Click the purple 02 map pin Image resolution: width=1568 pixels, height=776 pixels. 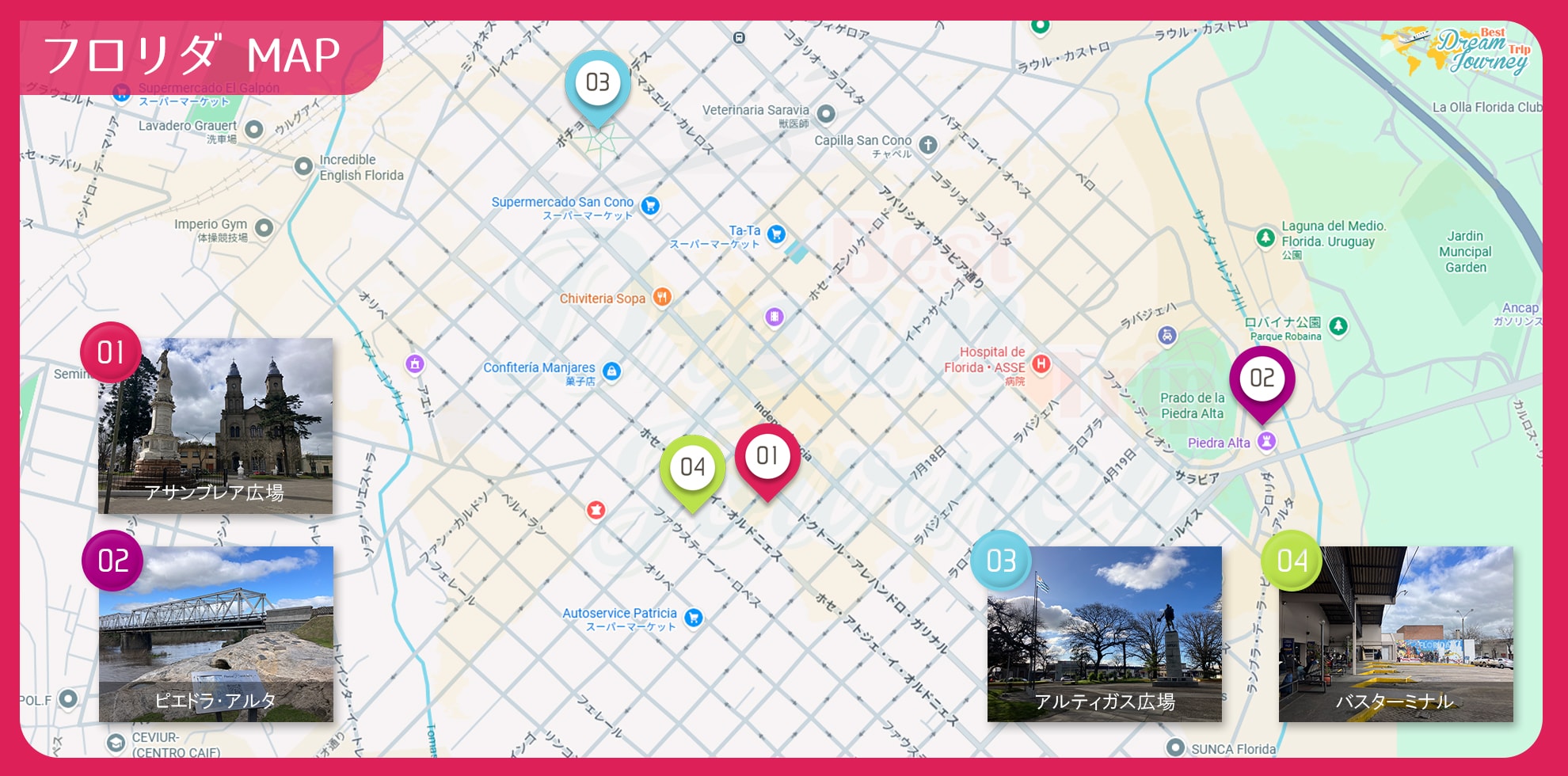pos(1262,384)
